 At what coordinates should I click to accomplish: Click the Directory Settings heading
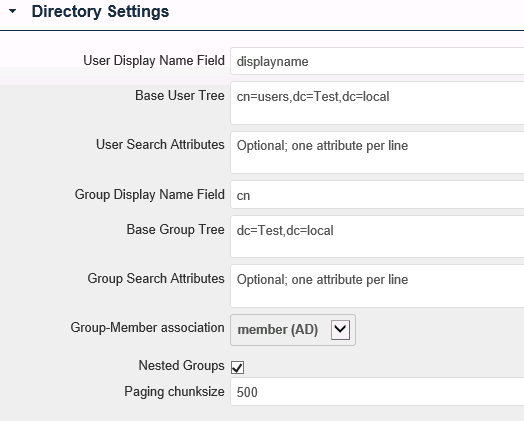pyautogui.click(x=100, y=11)
